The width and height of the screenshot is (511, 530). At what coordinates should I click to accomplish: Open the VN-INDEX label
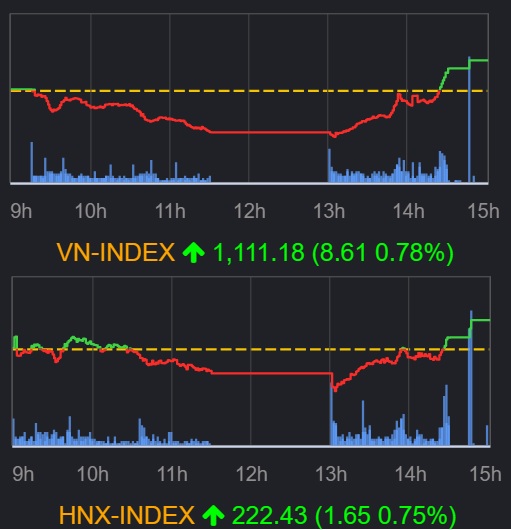pyautogui.click(x=116, y=252)
